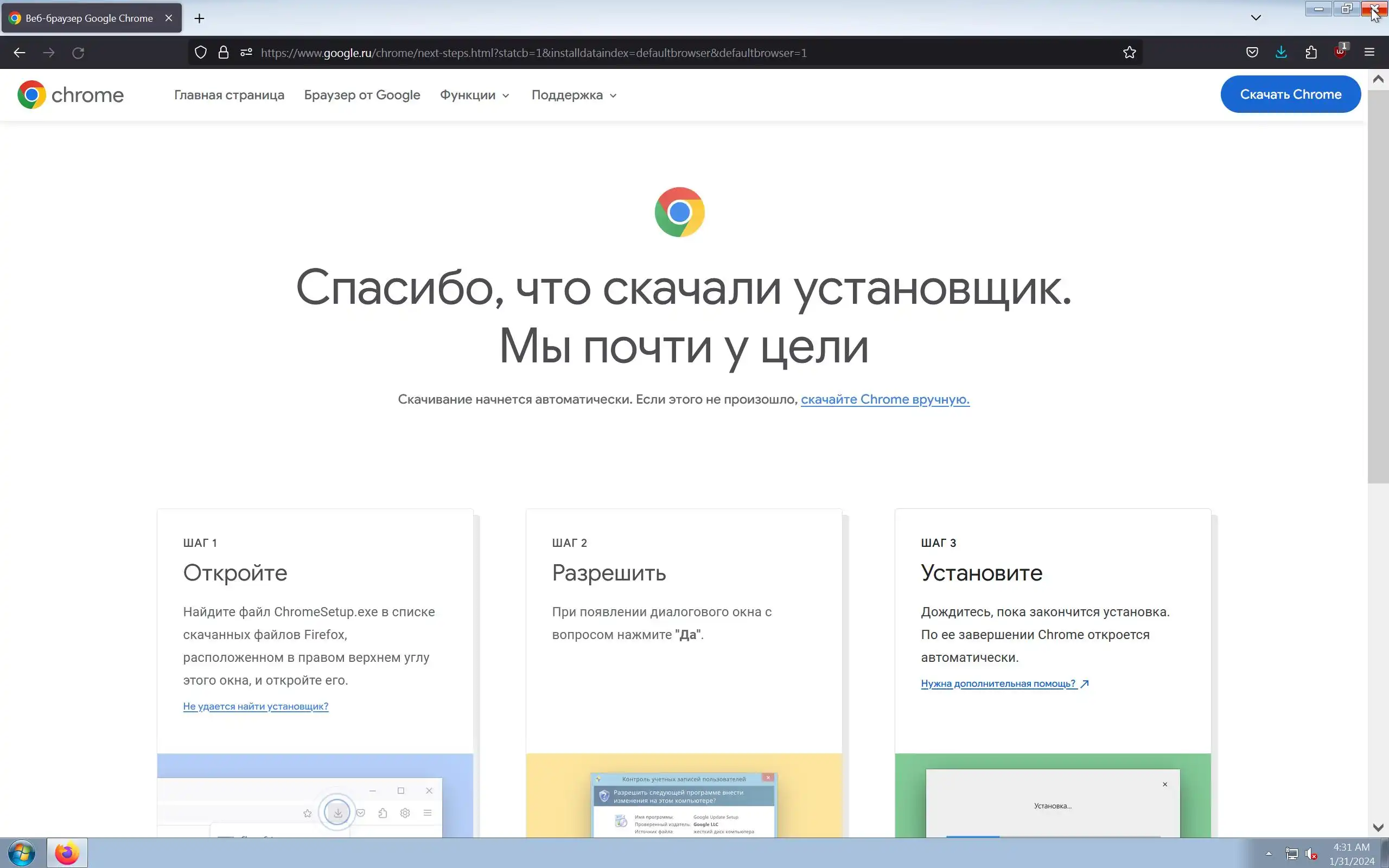
Task: Click the uBlock Origin extension icon
Action: [1340, 53]
